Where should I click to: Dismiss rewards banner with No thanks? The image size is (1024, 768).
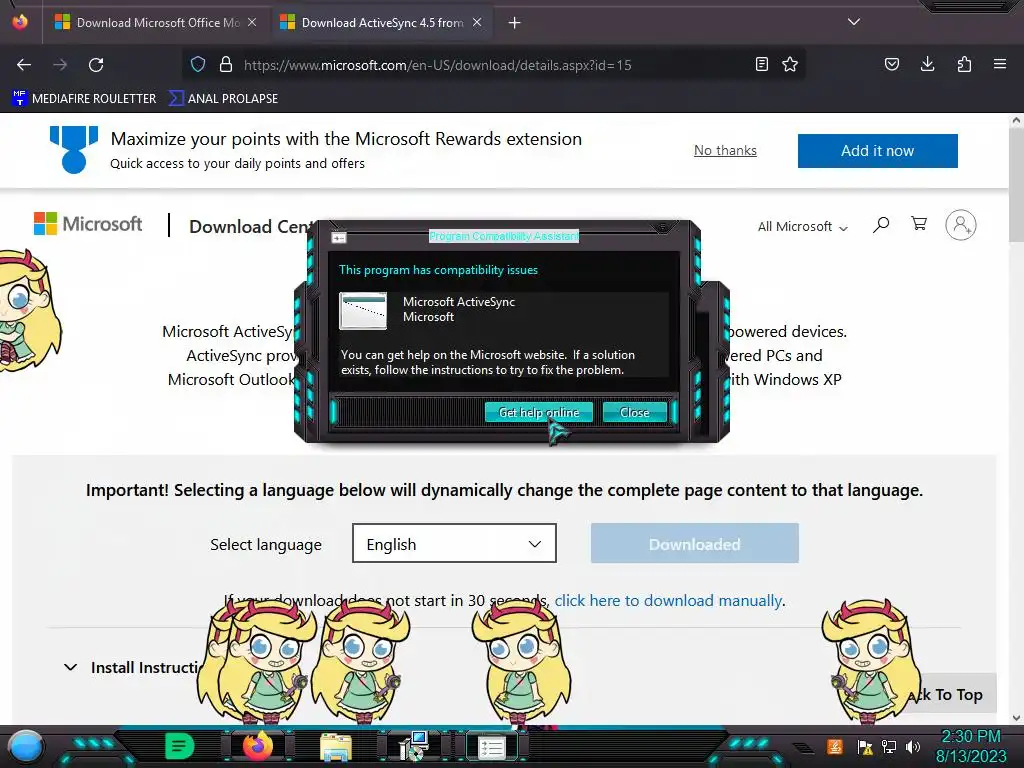725,151
